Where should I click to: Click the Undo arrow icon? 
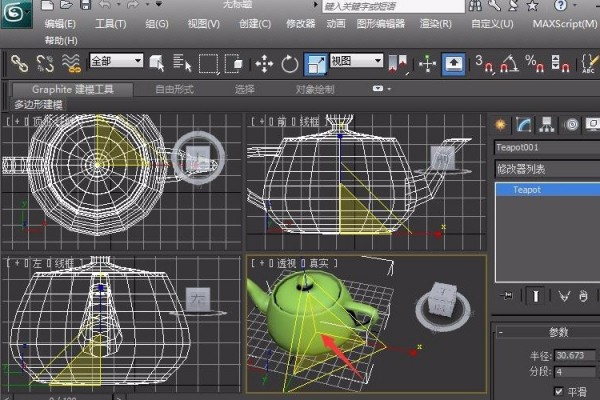click(x=105, y=5)
